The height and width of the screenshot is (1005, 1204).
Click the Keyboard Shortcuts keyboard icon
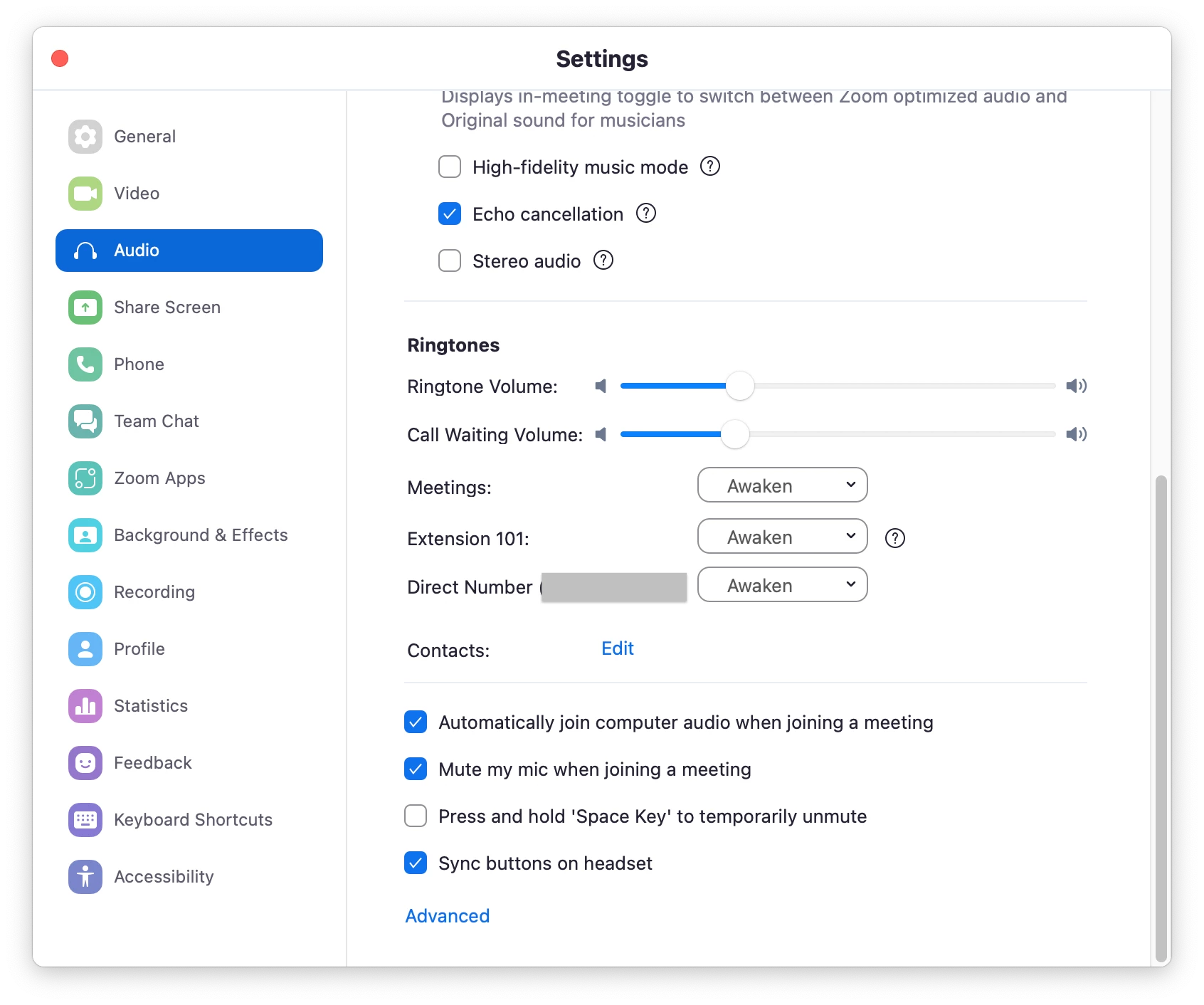(85, 820)
